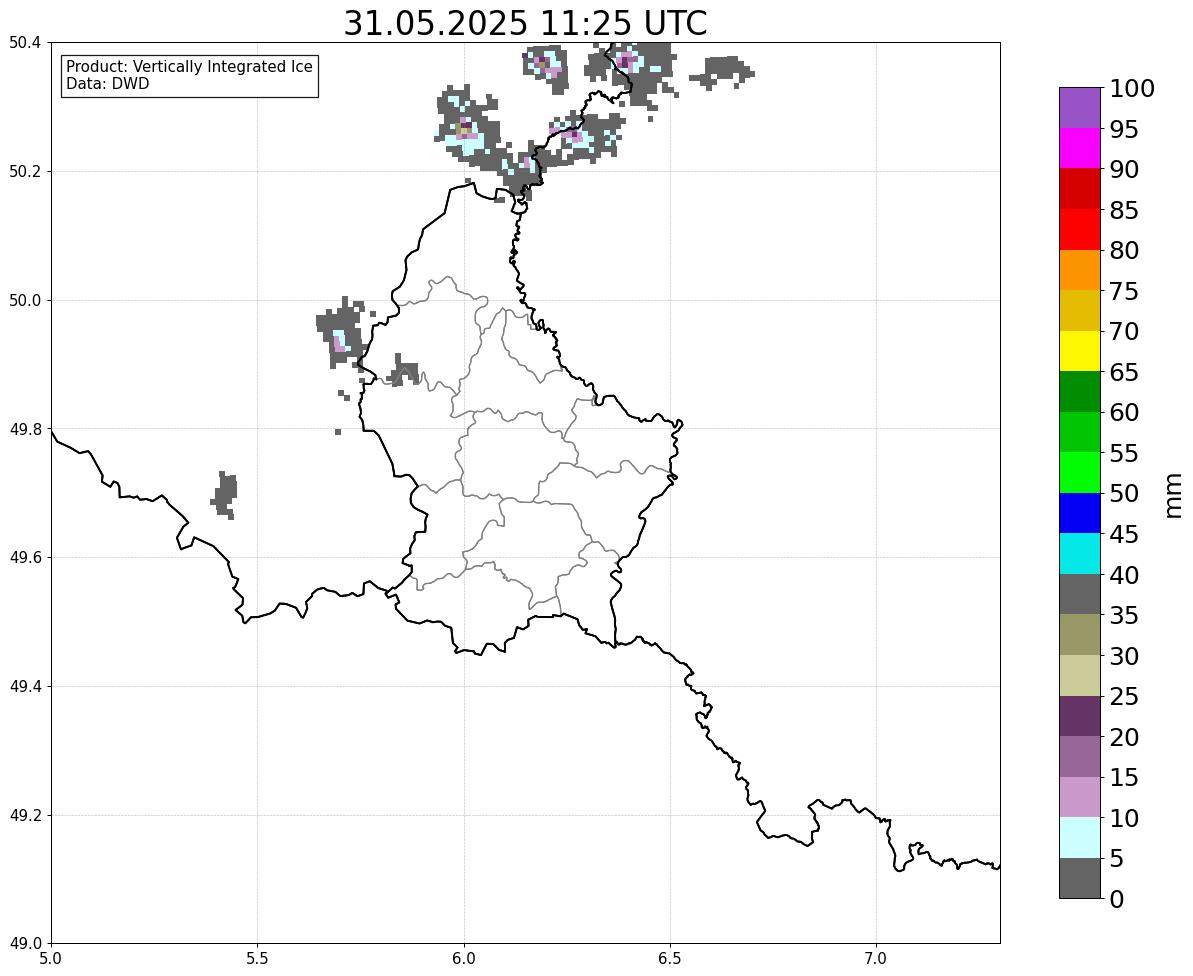Screen dimensions: 1193x976
Task: Select the medium green 55–60 mm colorbar segment
Action: (1080, 432)
